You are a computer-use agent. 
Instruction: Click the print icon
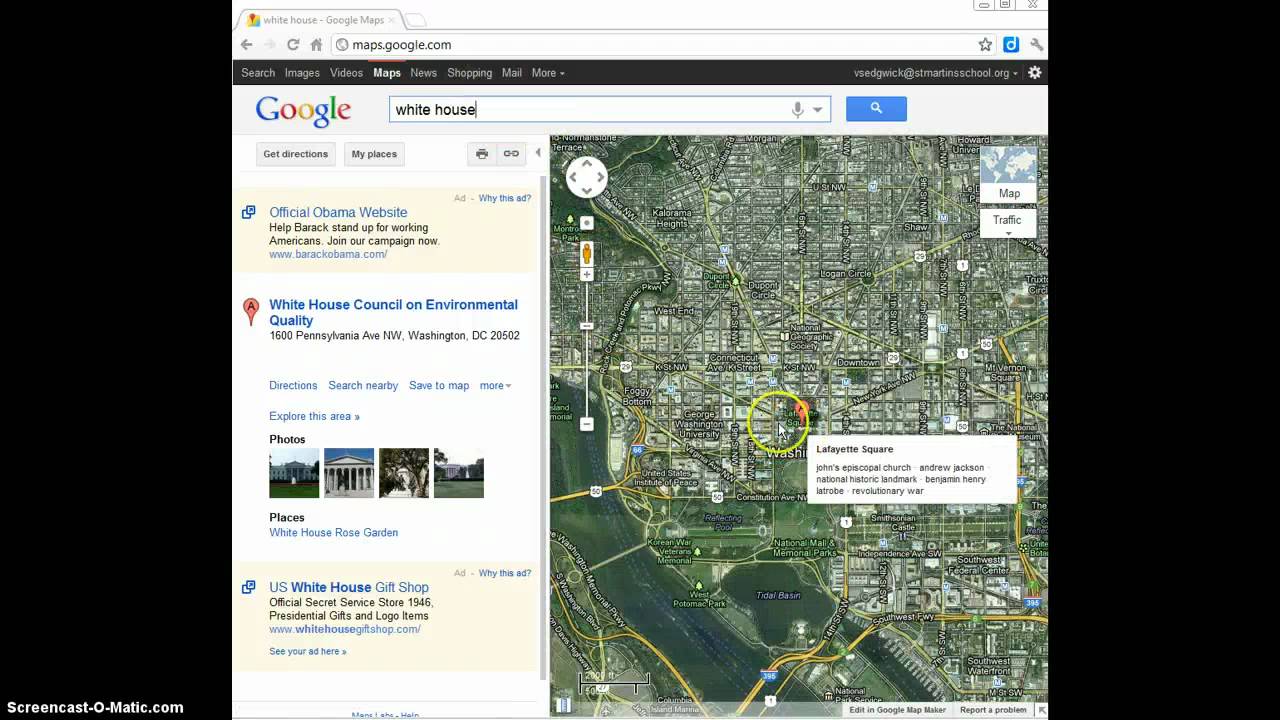click(x=482, y=154)
